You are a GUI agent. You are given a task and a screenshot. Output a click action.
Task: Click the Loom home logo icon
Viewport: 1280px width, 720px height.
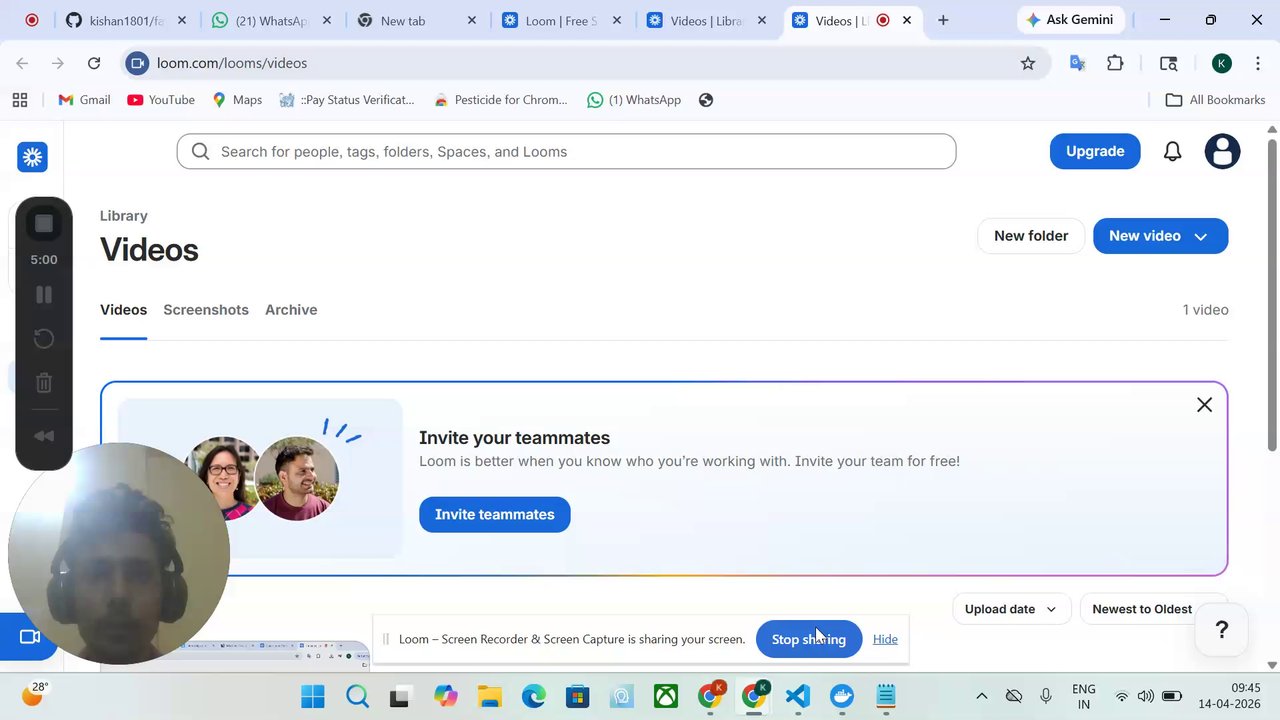click(33, 157)
